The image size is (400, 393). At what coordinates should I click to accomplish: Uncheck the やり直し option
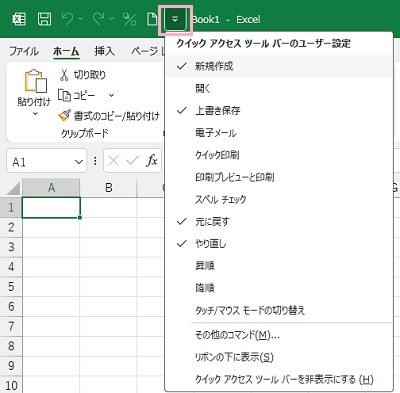(279, 244)
